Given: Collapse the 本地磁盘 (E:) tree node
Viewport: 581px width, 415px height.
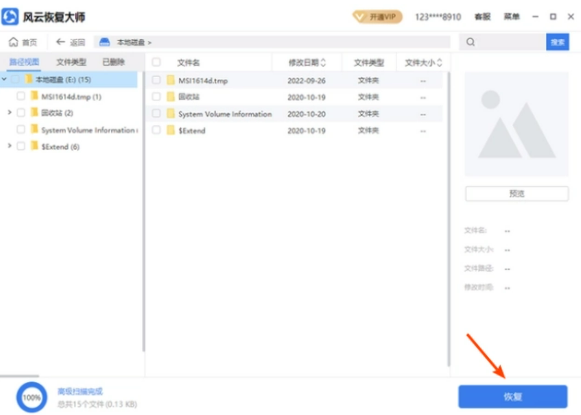Looking at the screenshot, I should coord(4,79).
